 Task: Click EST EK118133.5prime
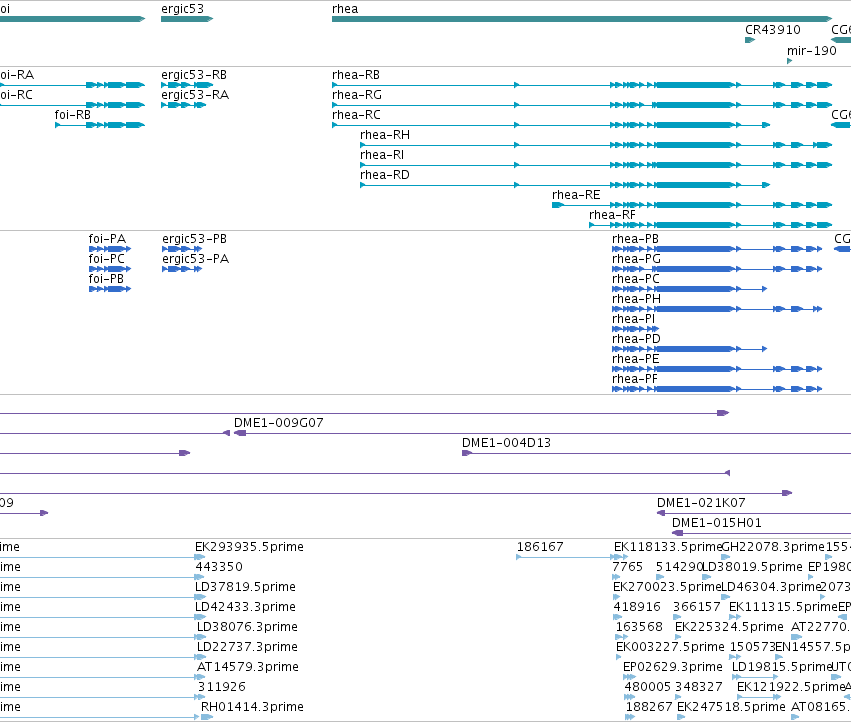[x=620, y=557]
